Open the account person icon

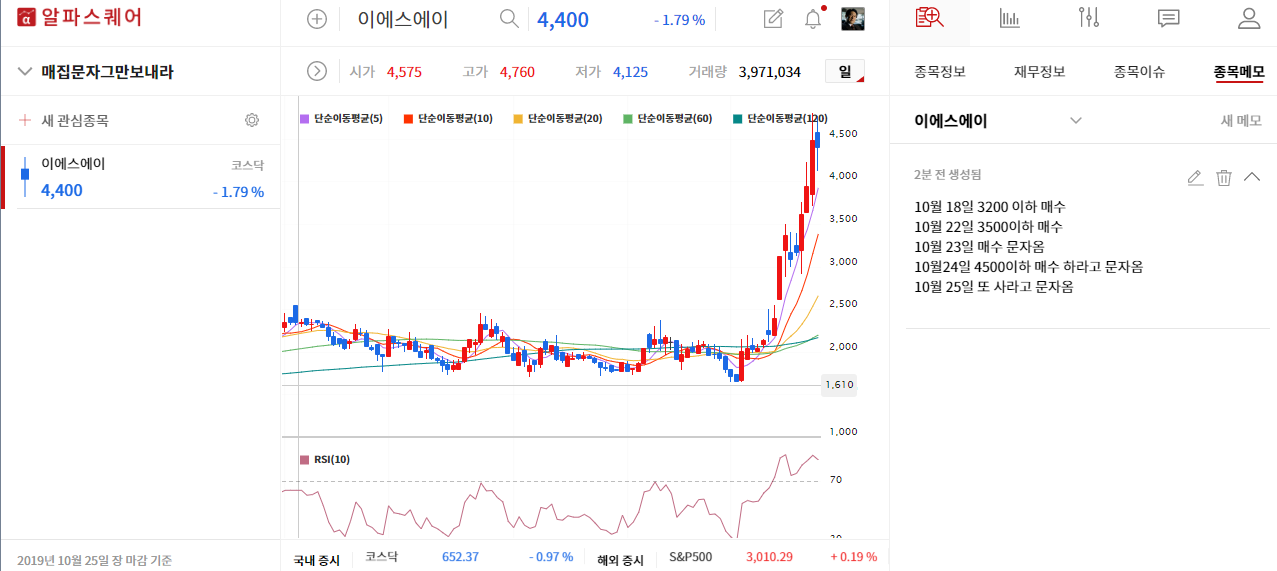pyautogui.click(x=1249, y=18)
